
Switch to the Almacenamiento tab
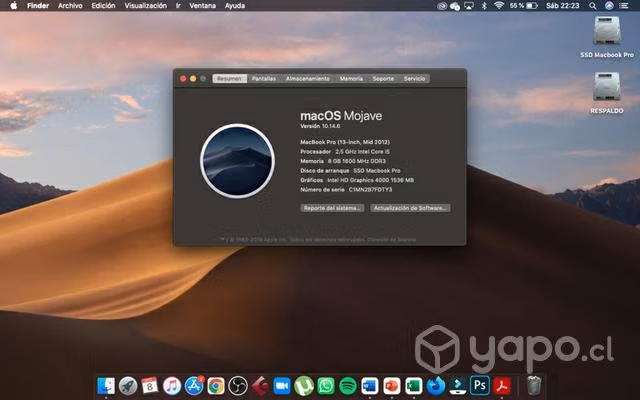308,78
